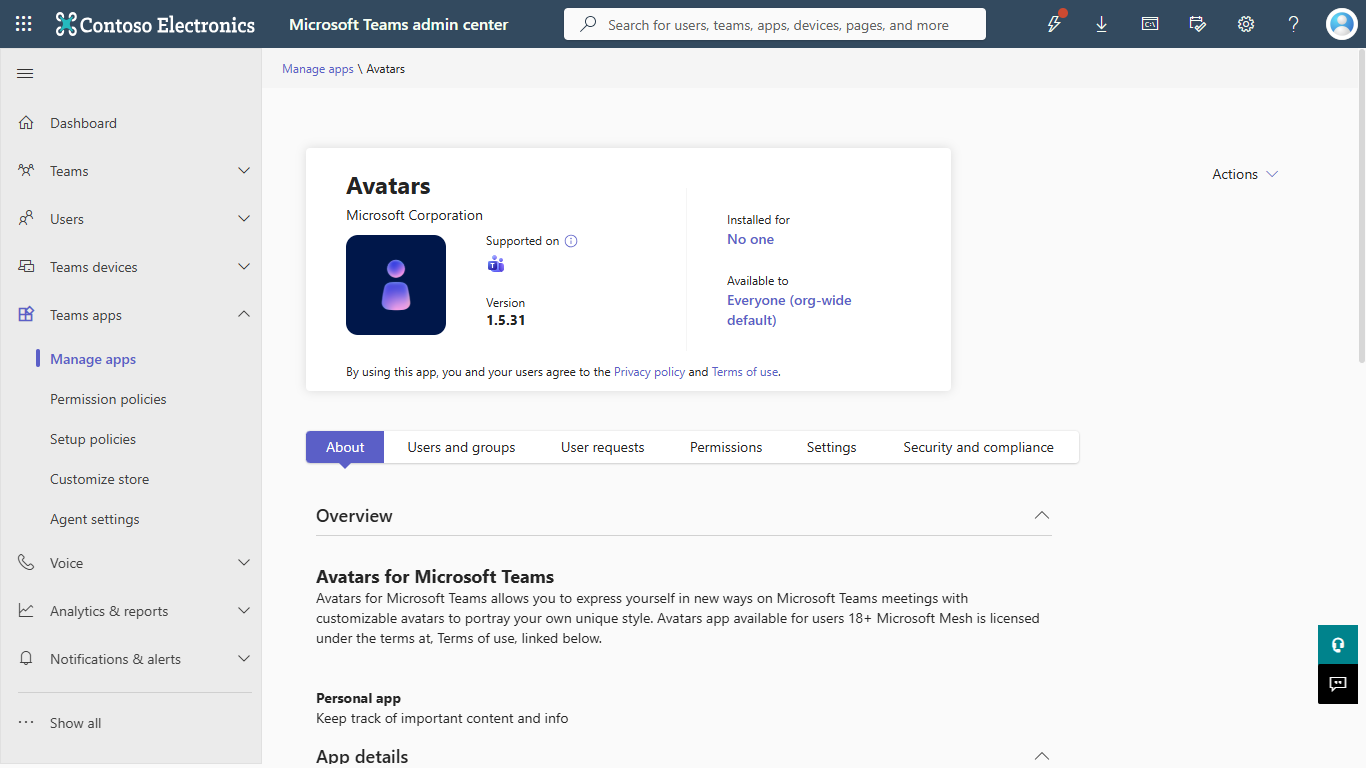
Task: Click the Contoso Electronics logo
Action: pyautogui.click(x=155, y=24)
